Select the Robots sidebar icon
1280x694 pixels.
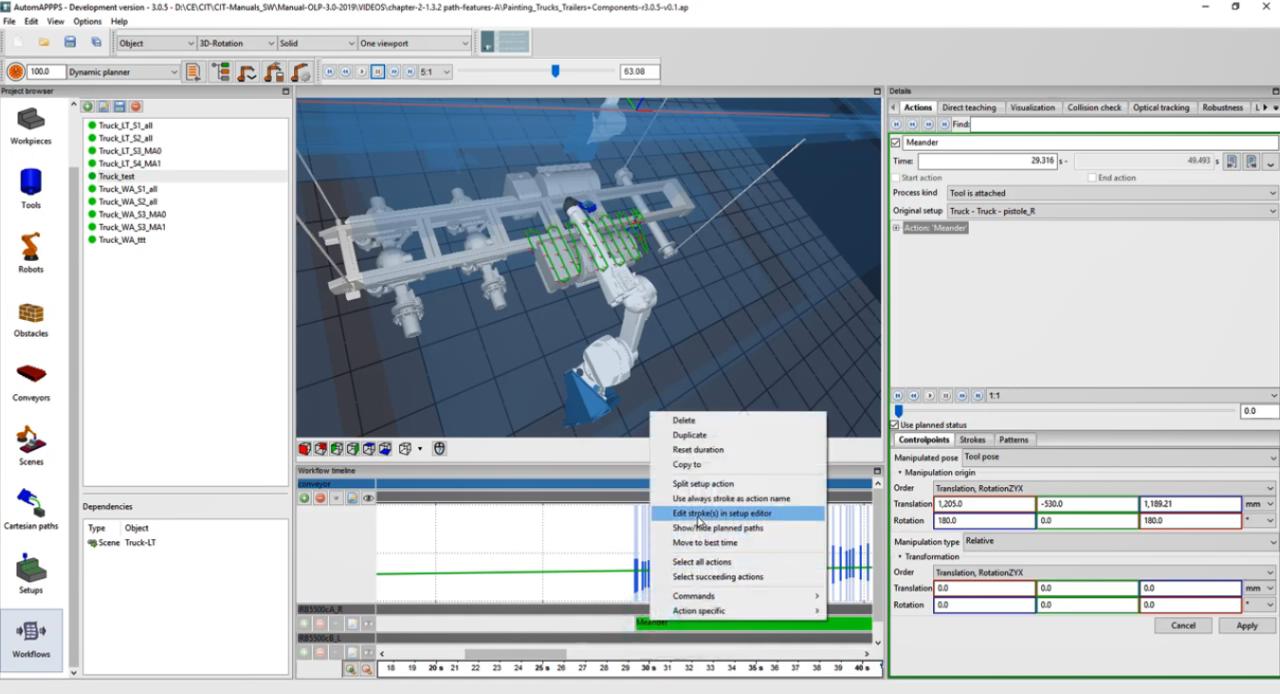tap(30, 252)
